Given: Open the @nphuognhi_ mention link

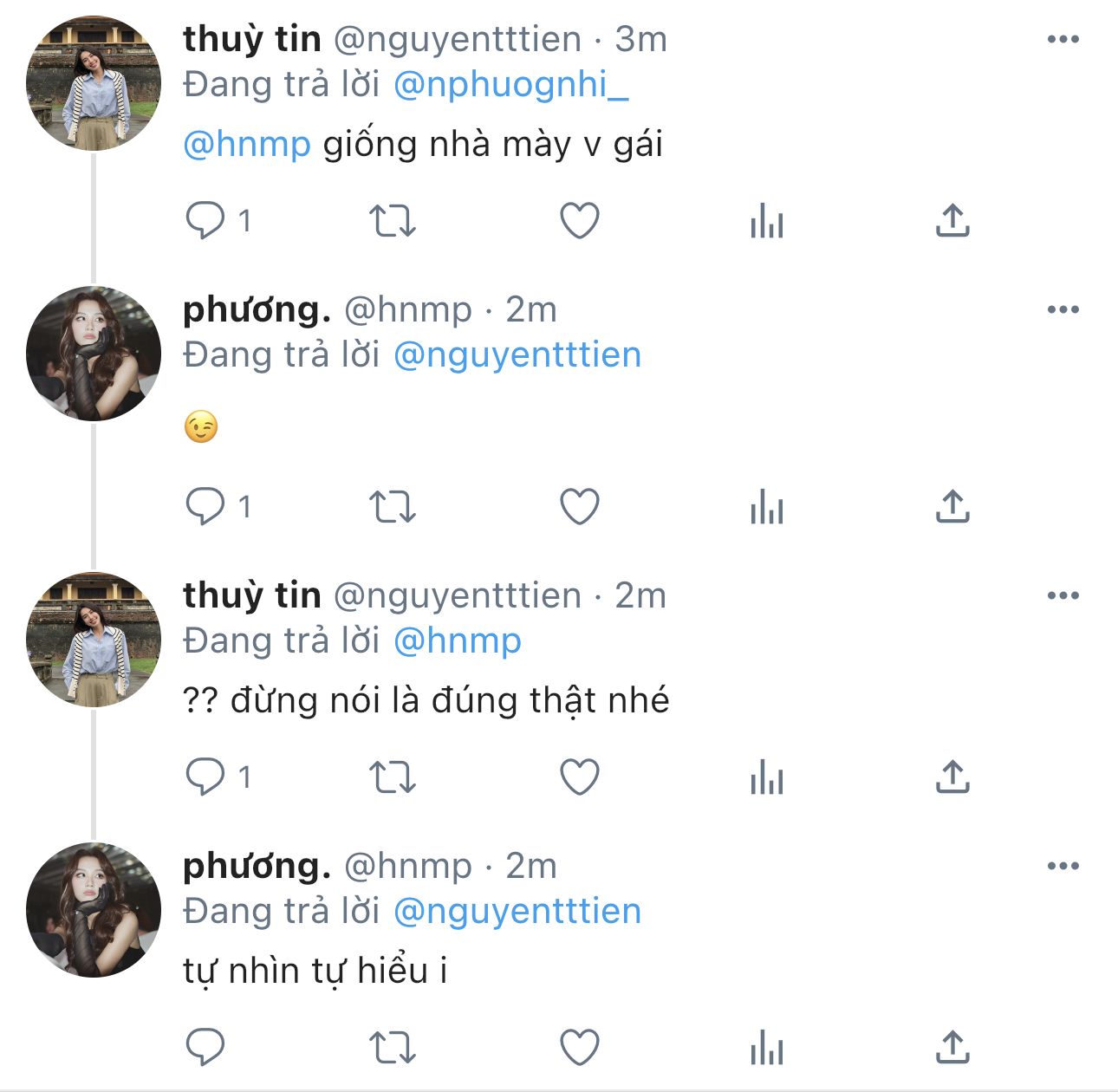Looking at the screenshot, I should coord(510,85).
